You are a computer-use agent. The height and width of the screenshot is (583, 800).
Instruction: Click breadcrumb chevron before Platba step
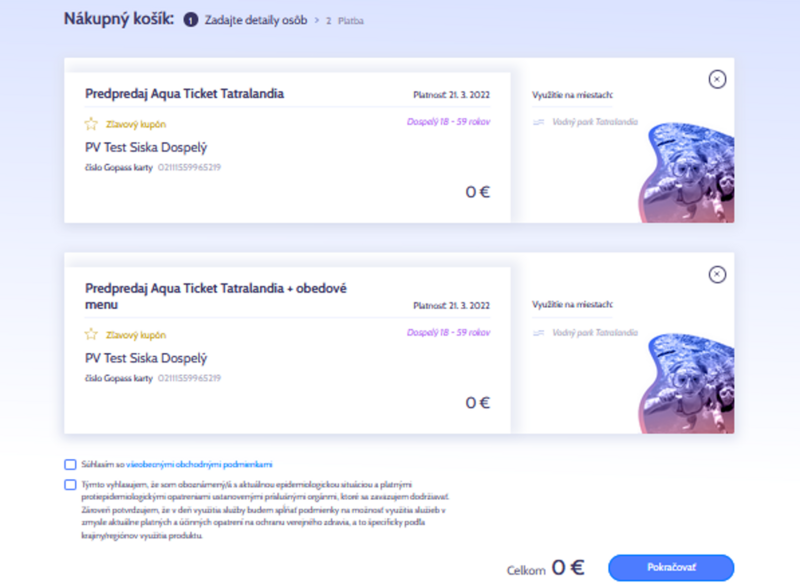316,20
